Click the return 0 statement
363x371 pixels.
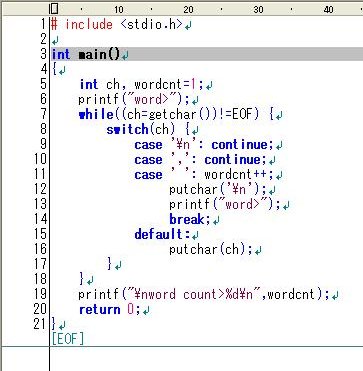(x=107, y=309)
